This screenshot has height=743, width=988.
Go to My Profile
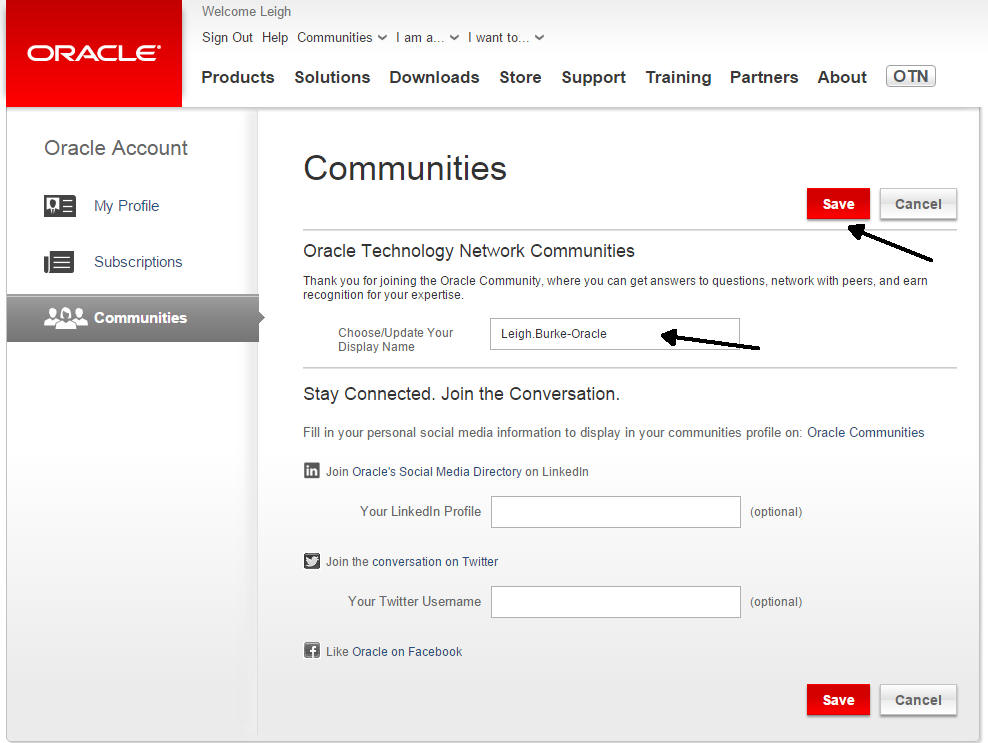click(126, 206)
